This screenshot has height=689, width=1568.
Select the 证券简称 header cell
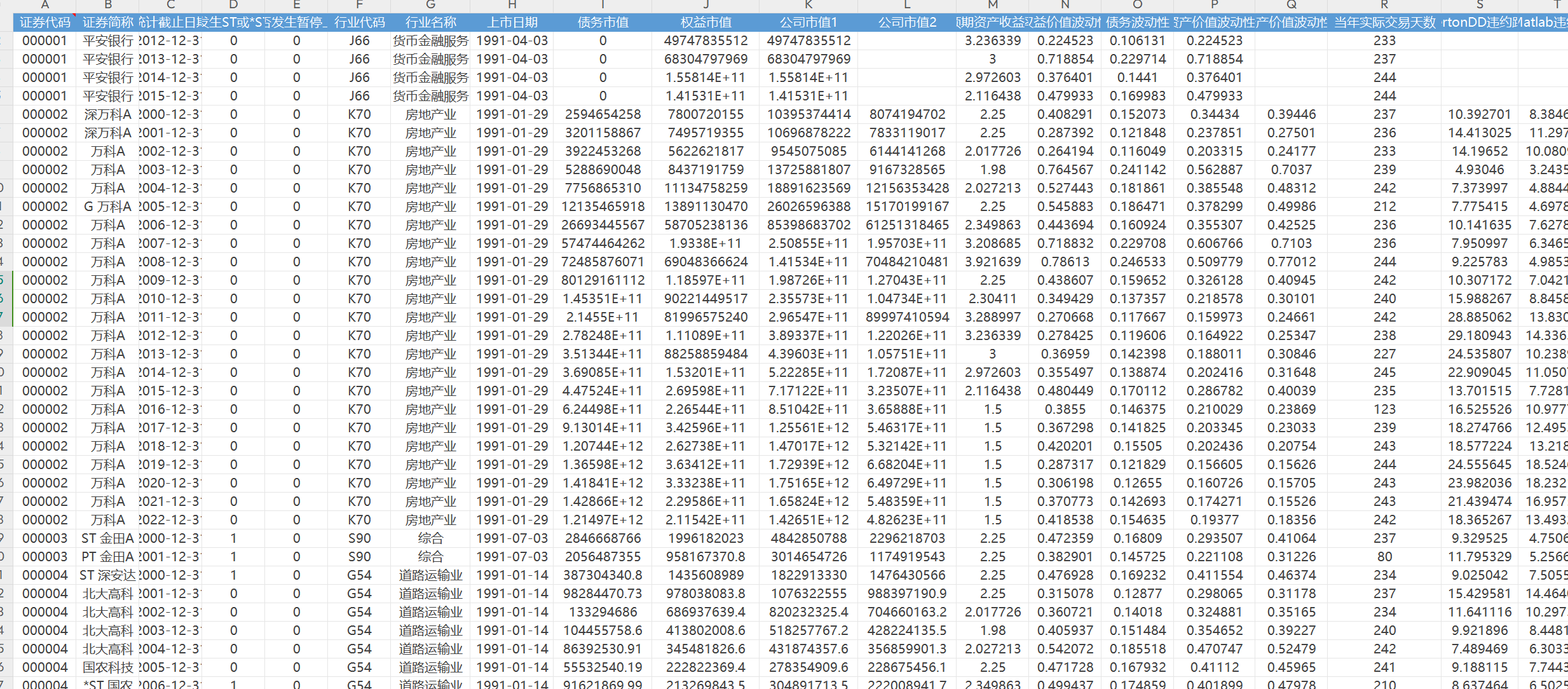click(x=107, y=22)
